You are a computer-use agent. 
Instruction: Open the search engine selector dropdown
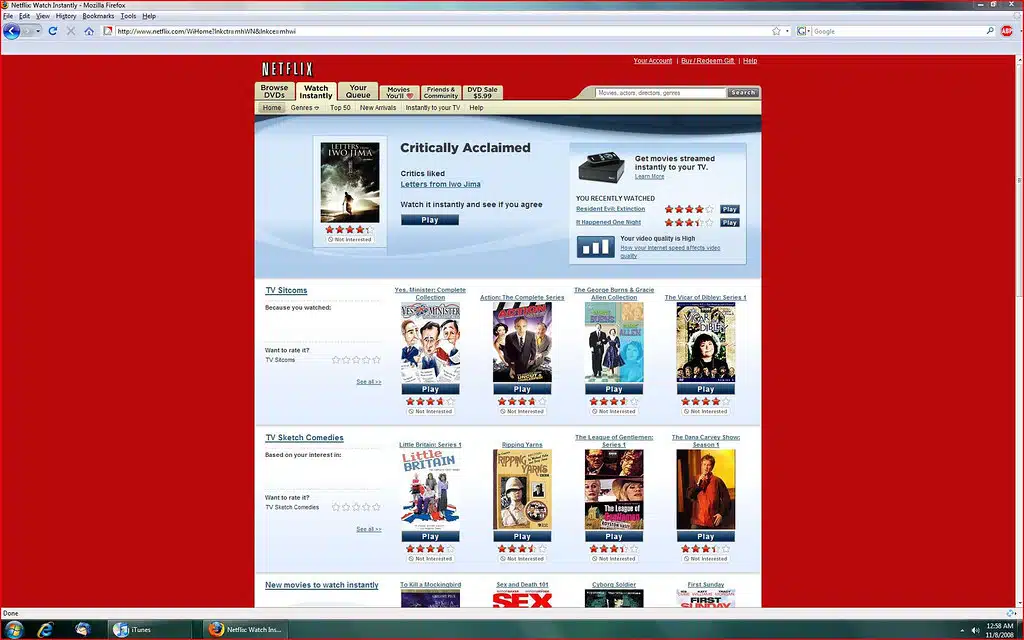tap(804, 31)
